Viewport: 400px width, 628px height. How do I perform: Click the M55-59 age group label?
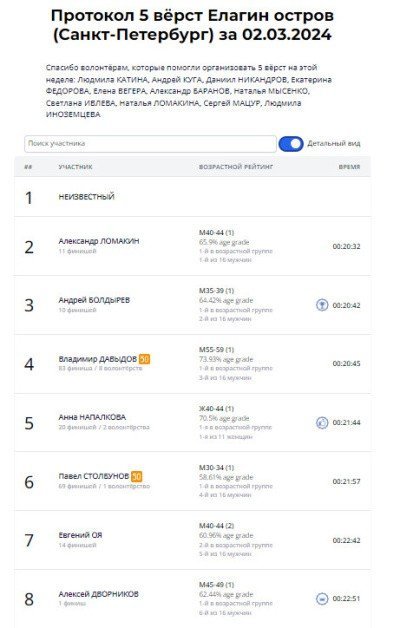tap(217, 350)
